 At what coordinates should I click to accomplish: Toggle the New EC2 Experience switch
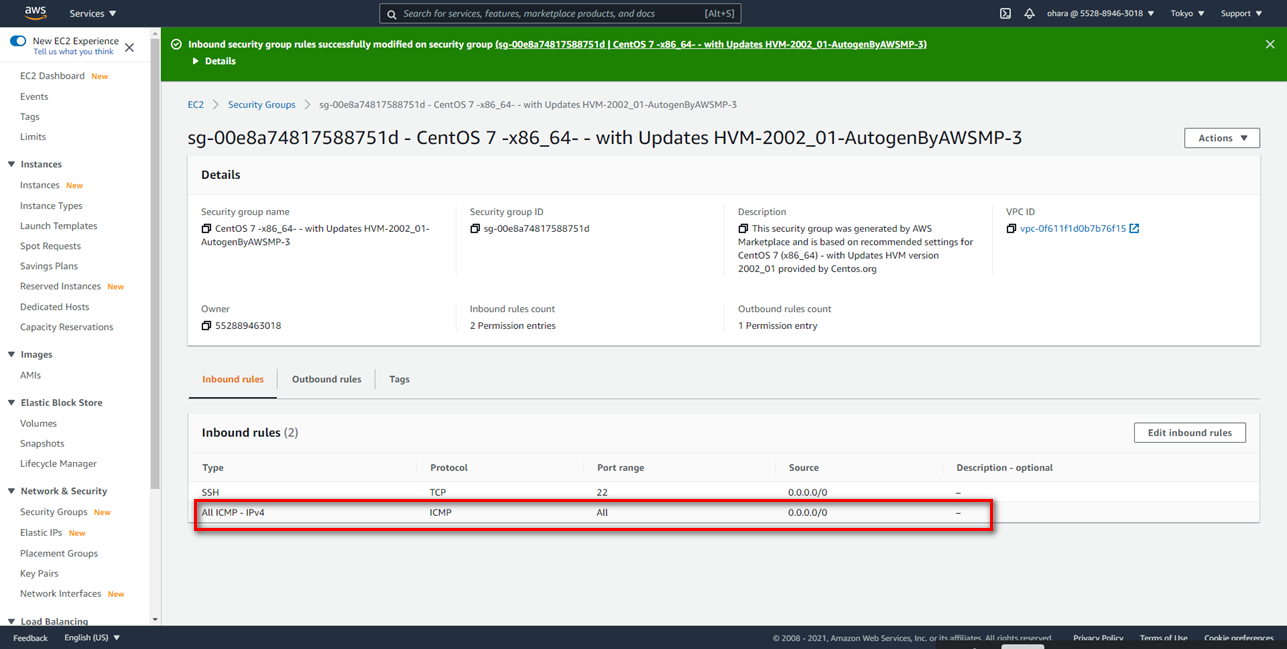tap(18, 41)
